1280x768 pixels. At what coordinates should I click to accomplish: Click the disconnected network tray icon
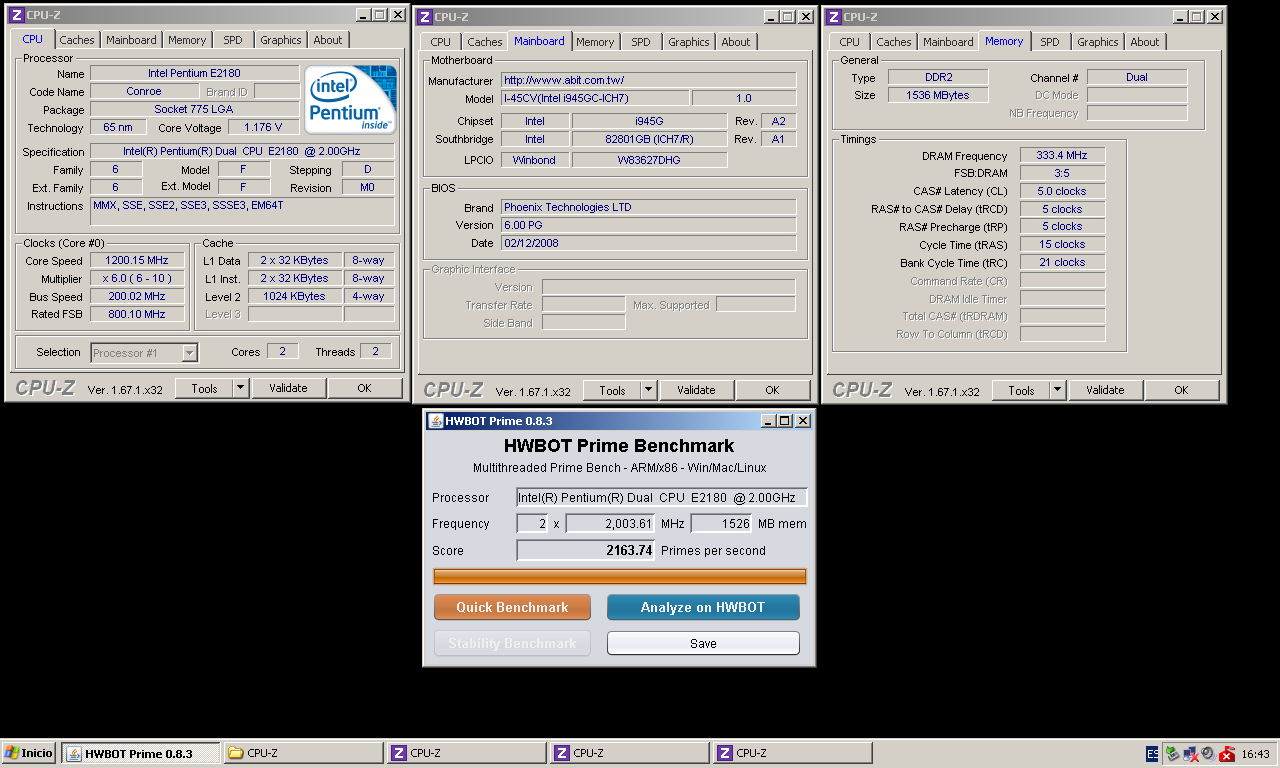[x=1190, y=754]
